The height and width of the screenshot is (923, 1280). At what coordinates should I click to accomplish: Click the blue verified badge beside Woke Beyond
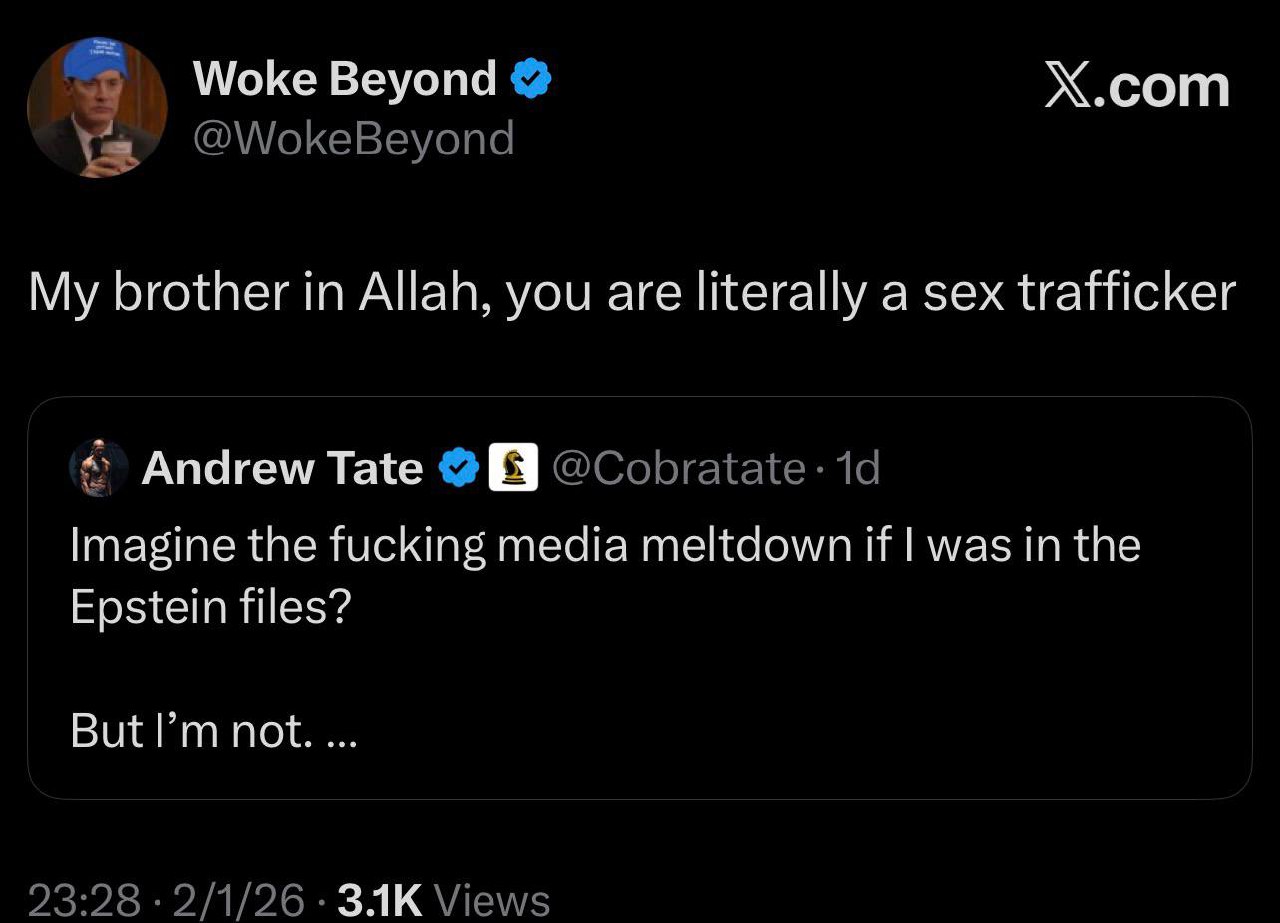click(x=531, y=79)
